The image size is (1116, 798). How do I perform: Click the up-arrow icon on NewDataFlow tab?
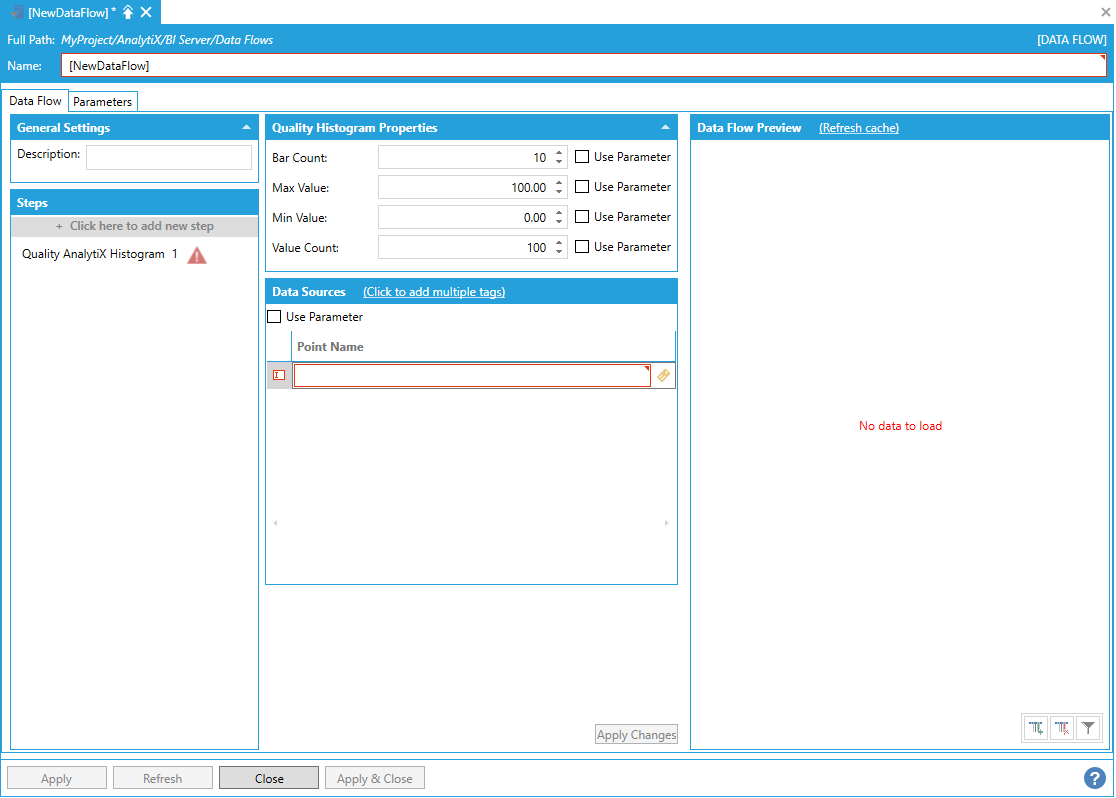pos(128,12)
